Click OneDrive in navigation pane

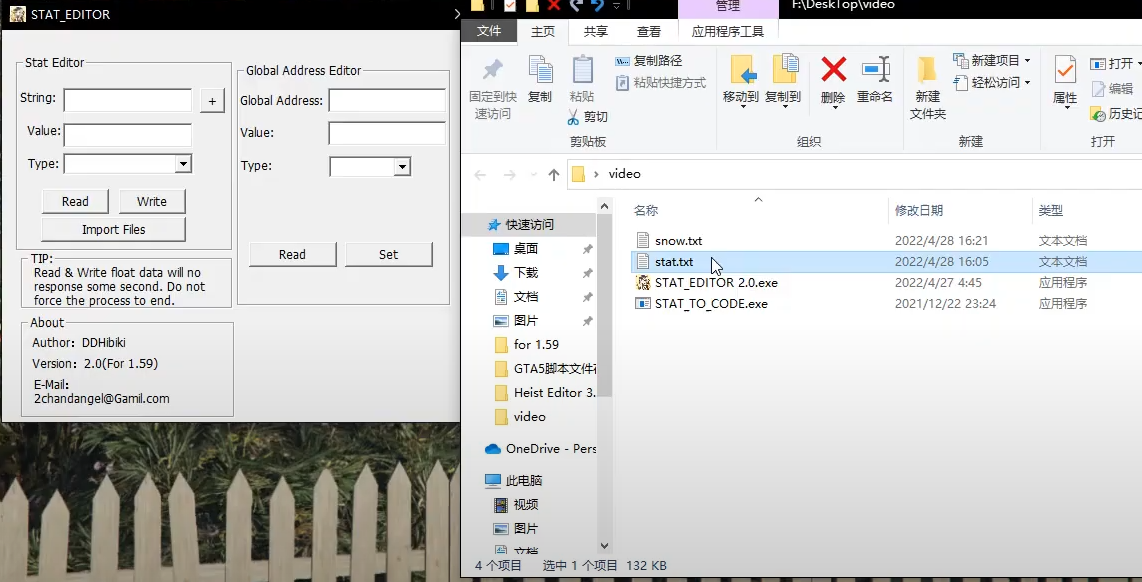click(x=551, y=449)
